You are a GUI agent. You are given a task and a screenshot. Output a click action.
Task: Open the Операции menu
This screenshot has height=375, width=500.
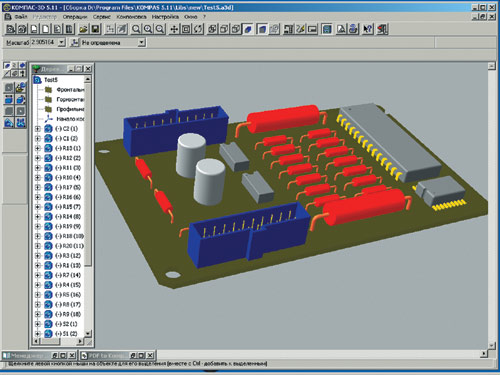click(x=75, y=16)
